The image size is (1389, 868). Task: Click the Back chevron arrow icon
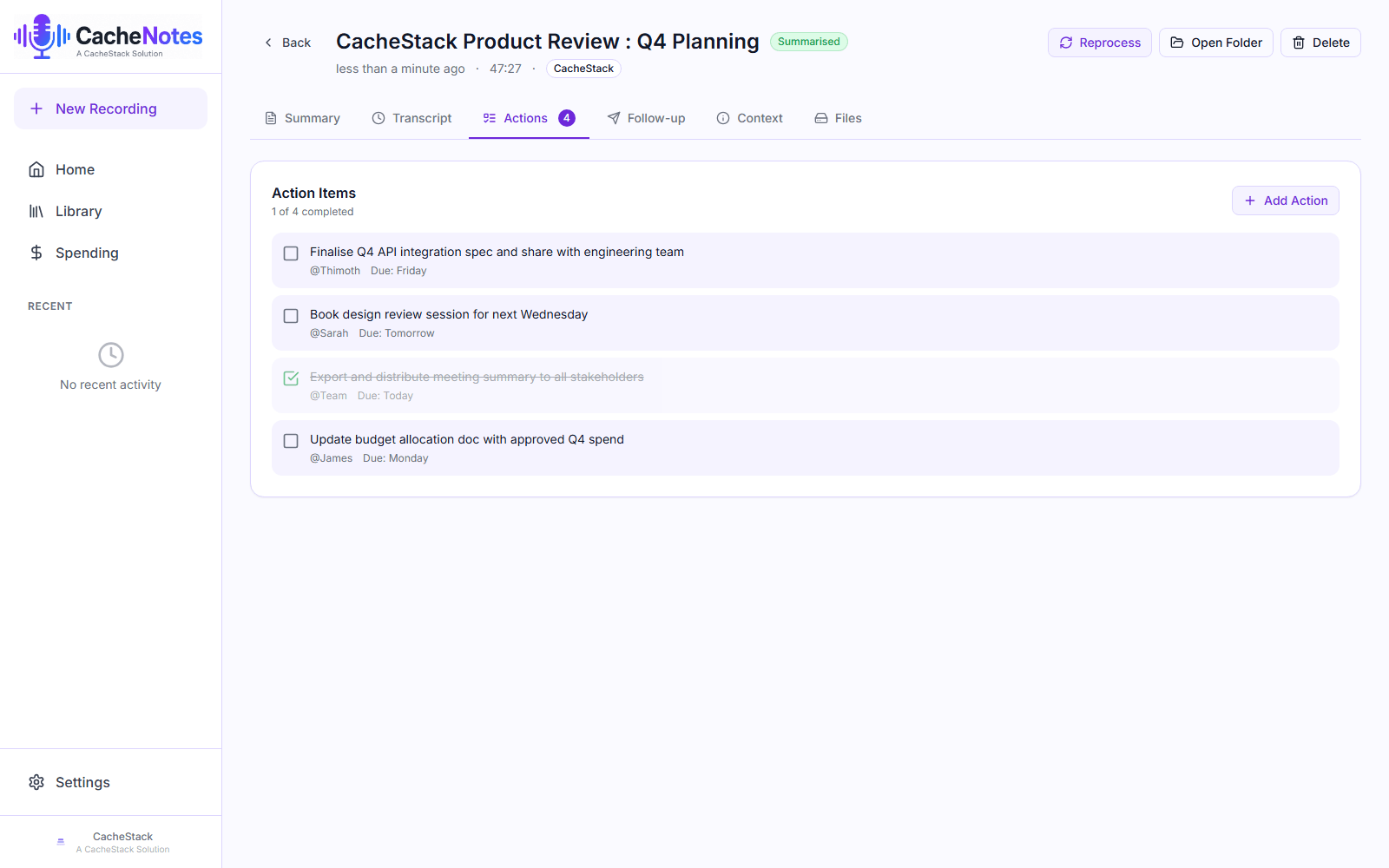coord(268,43)
